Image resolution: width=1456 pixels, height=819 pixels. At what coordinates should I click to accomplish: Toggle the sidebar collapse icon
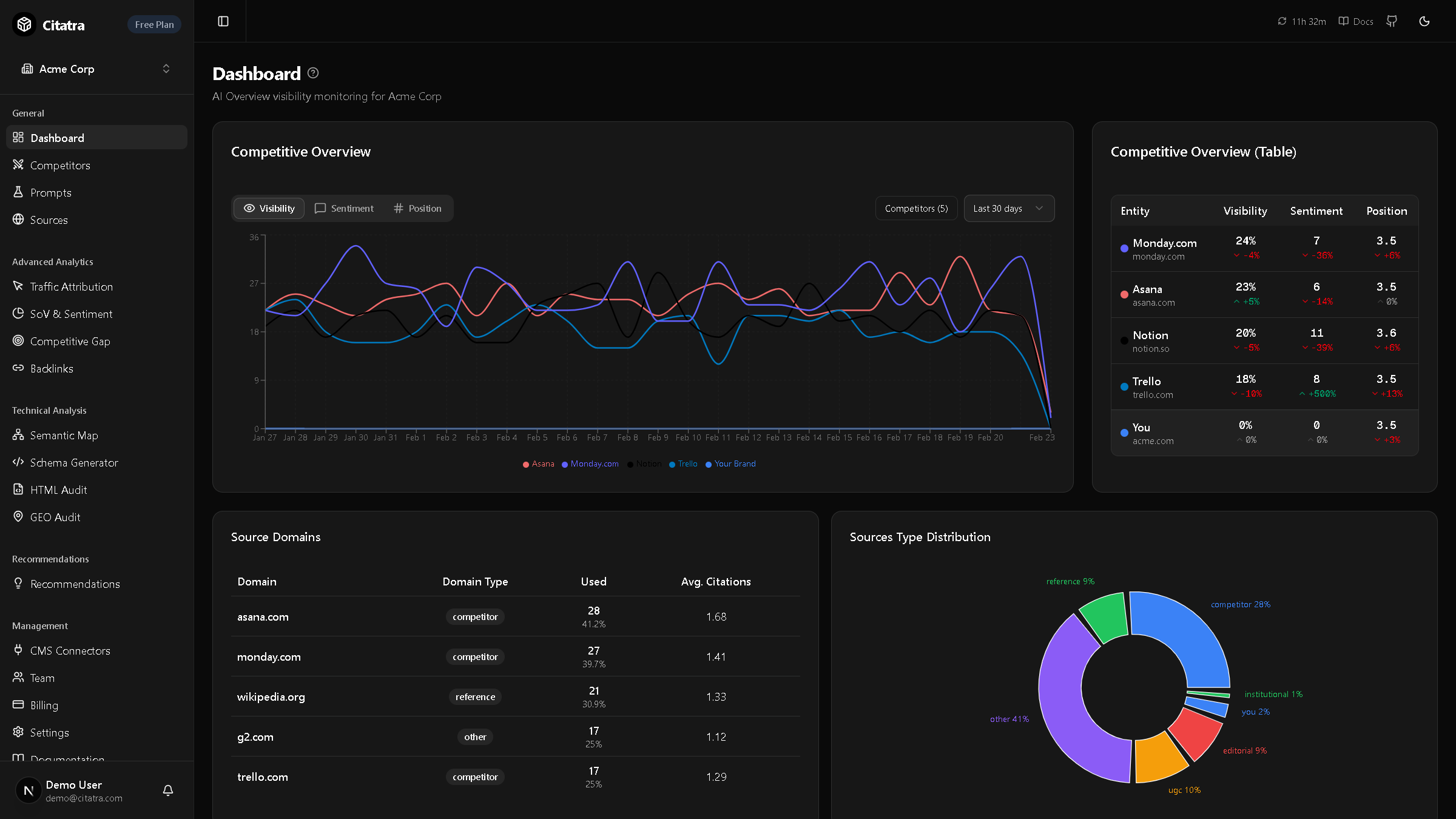223,22
